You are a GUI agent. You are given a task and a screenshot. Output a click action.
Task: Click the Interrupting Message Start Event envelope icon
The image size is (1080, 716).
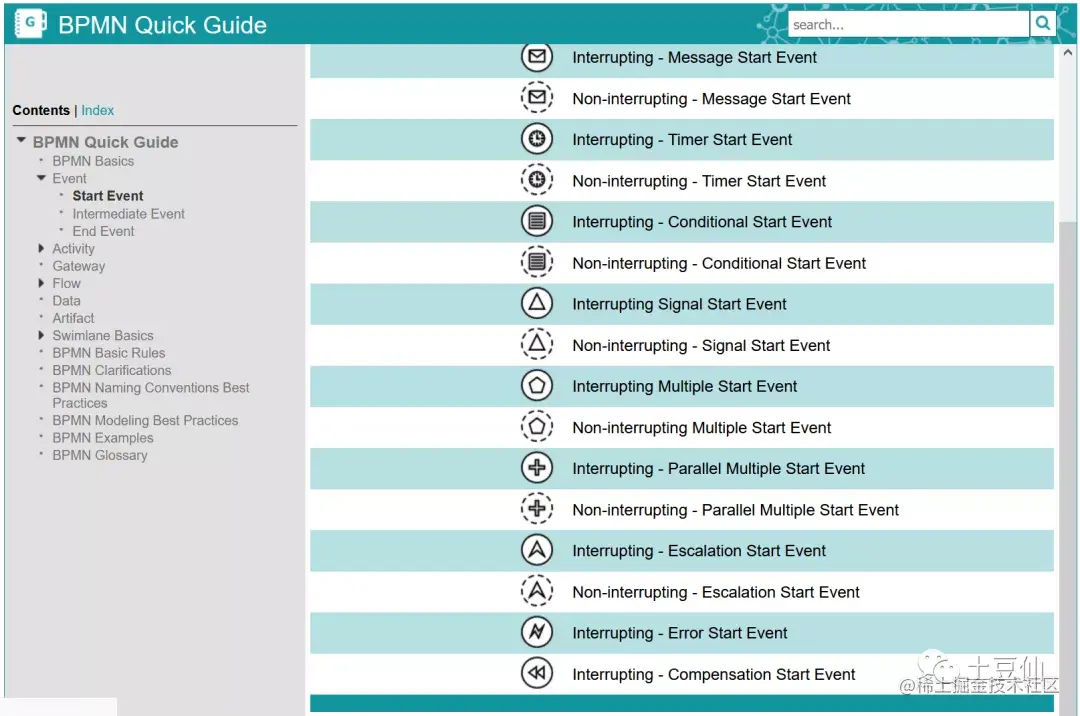(537, 57)
